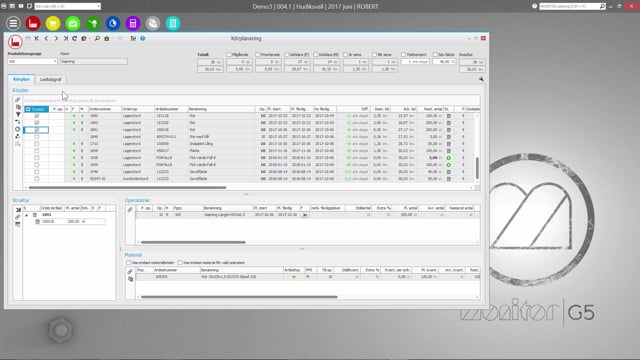
Task: Click the orange tree-structure toolbar icon
Action: pos(133,38)
